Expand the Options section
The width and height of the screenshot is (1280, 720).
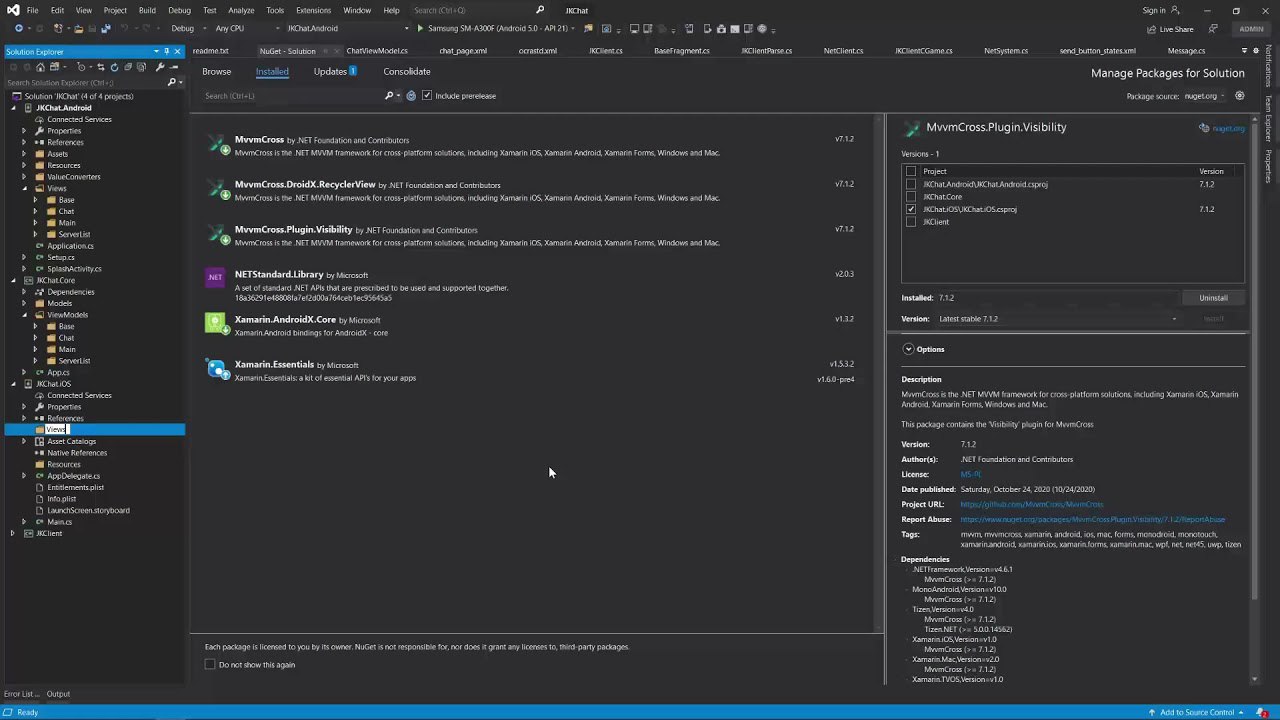pos(908,349)
